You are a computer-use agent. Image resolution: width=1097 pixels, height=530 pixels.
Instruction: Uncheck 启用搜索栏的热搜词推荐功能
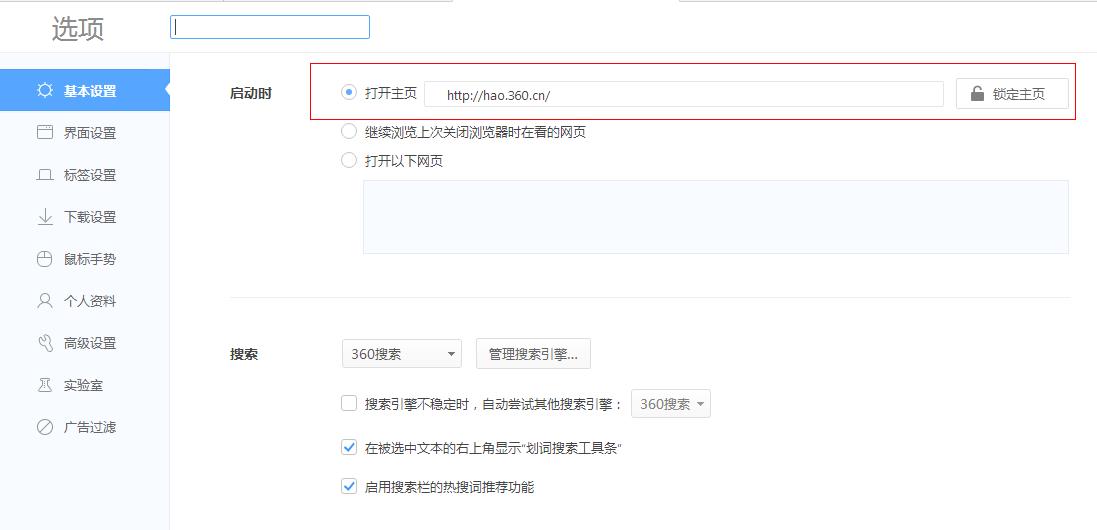348,486
